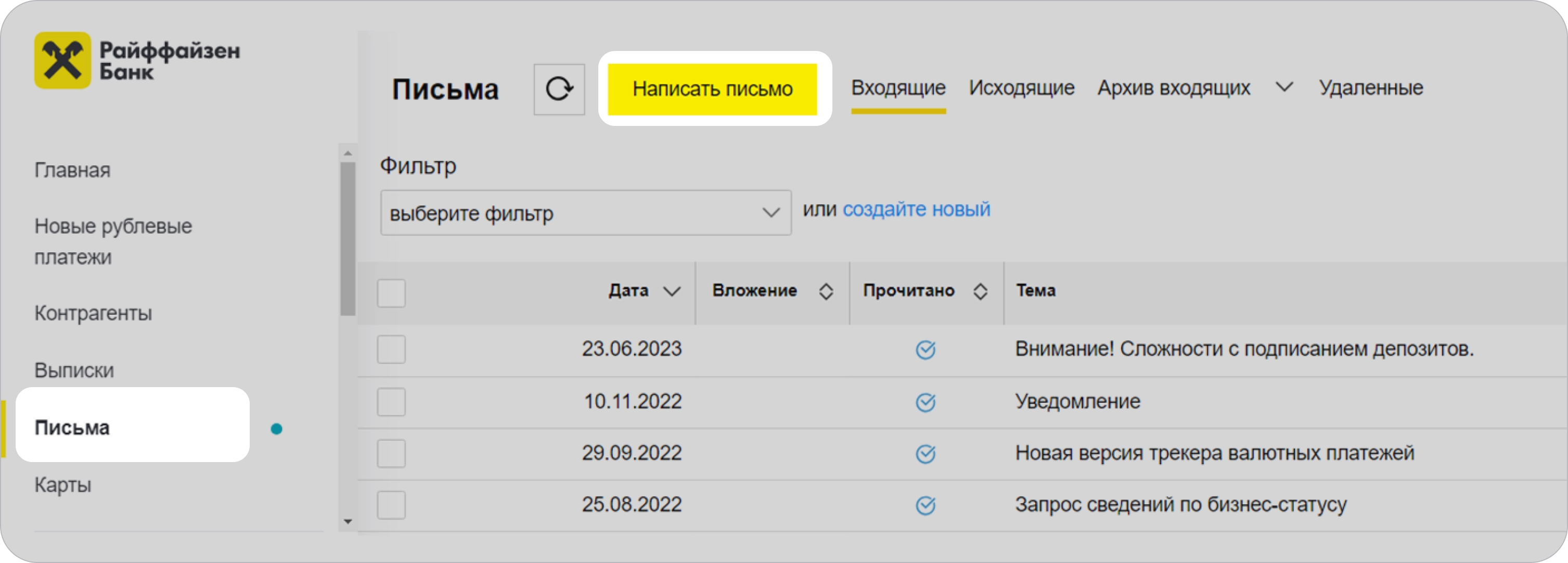Viewport: 1568px width, 563px height.
Task: Open the 'выберите фильтр' dropdown
Action: (x=586, y=212)
